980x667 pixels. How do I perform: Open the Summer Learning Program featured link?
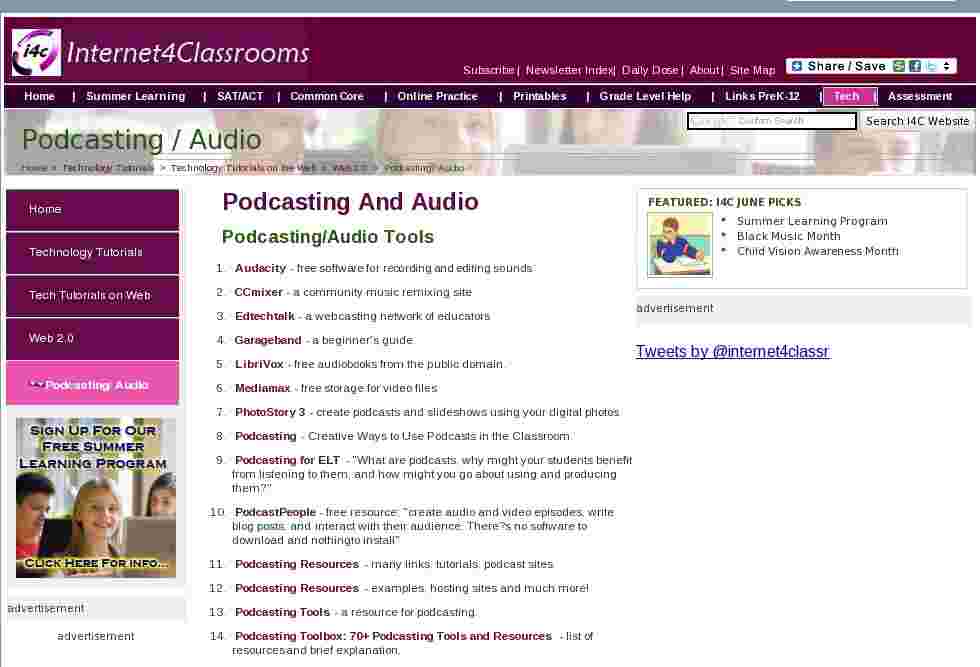click(x=812, y=221)
